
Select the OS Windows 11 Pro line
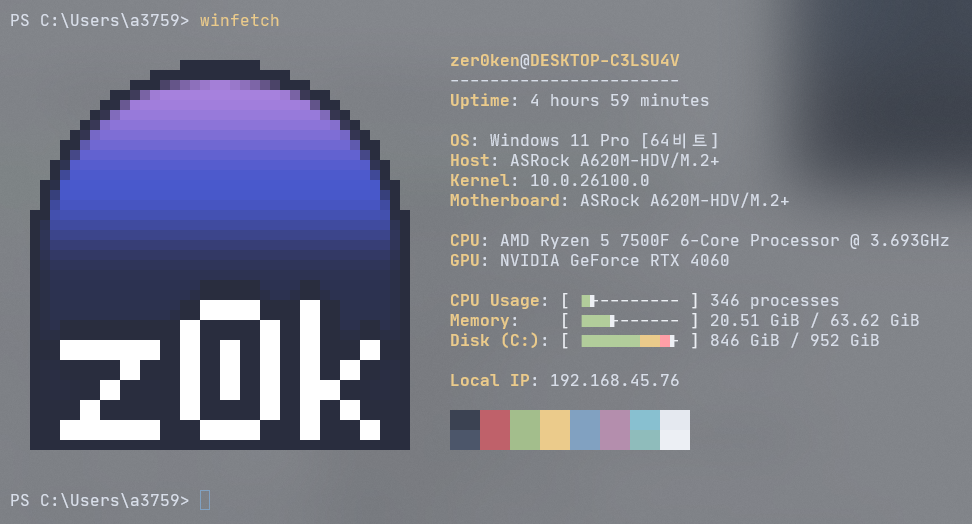click(x=585, y=141)
